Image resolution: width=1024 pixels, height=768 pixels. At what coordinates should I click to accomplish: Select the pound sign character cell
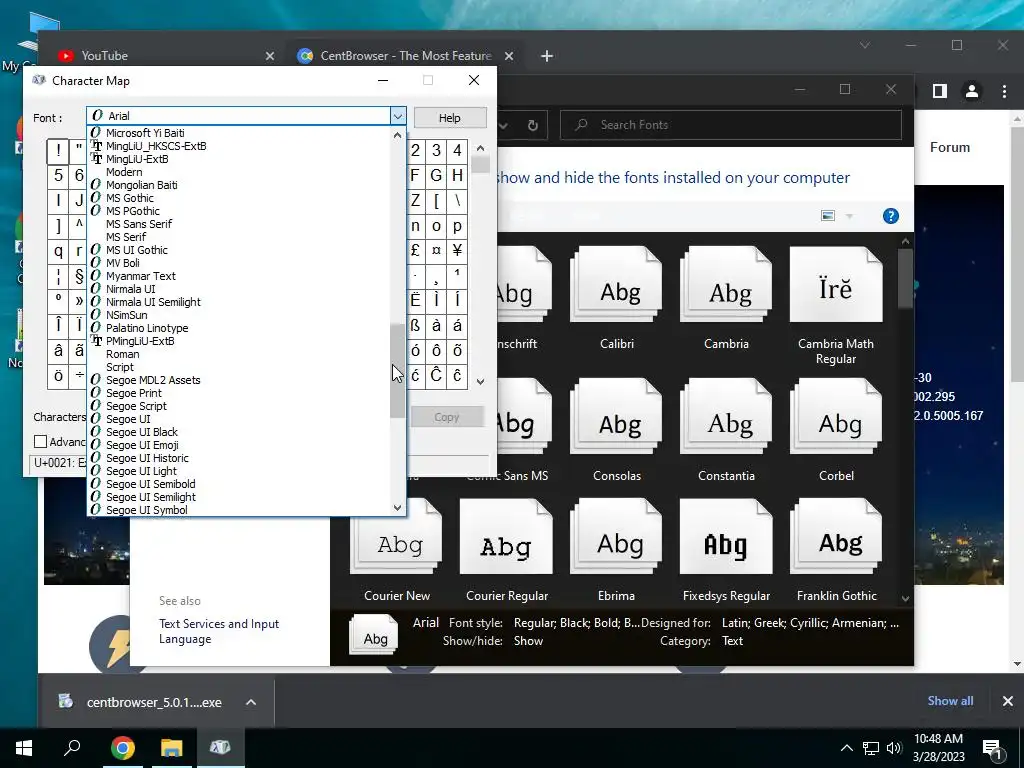coord(415,251)
